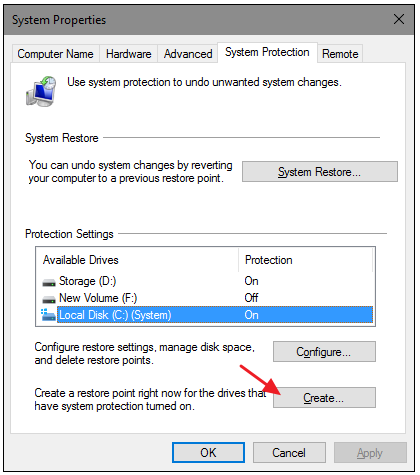Cancel the dialog changes
This screenshot has width=420, height=475.
[289, 453]
